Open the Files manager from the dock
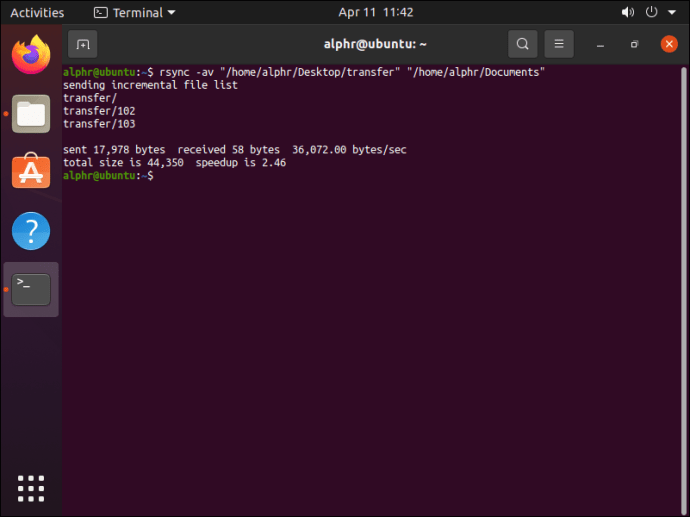This screenshot has width=690, height=517. pyautogui.click(x=31, y=114)
